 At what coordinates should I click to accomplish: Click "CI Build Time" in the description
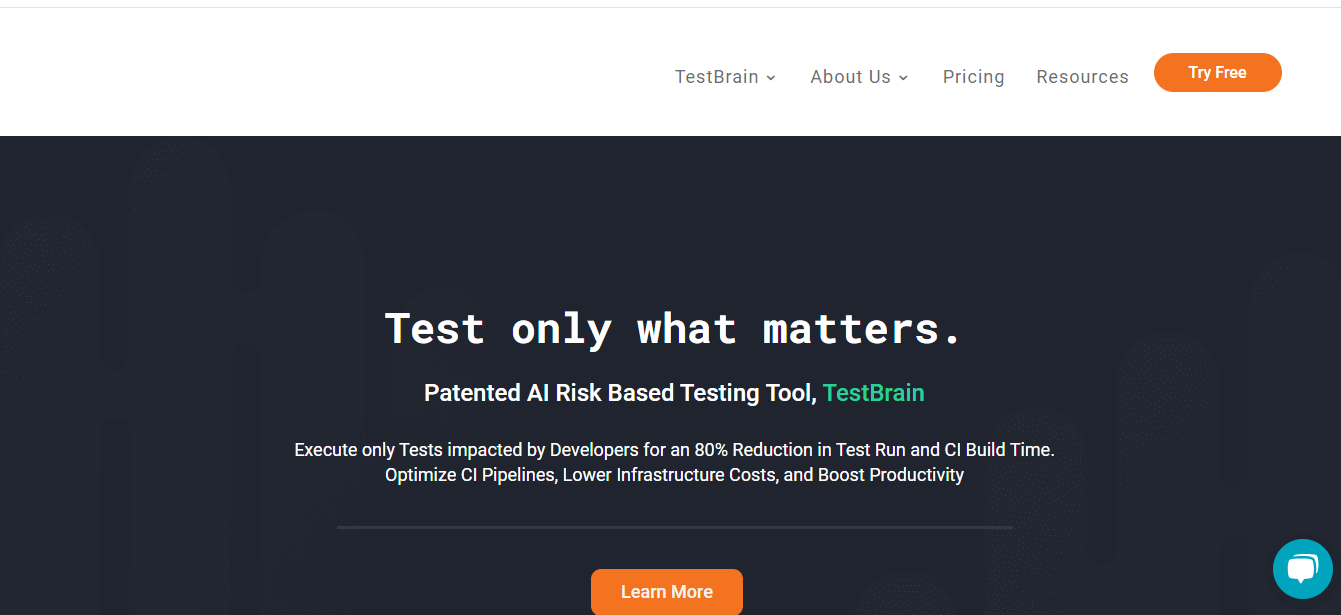(x=997, y=450)
